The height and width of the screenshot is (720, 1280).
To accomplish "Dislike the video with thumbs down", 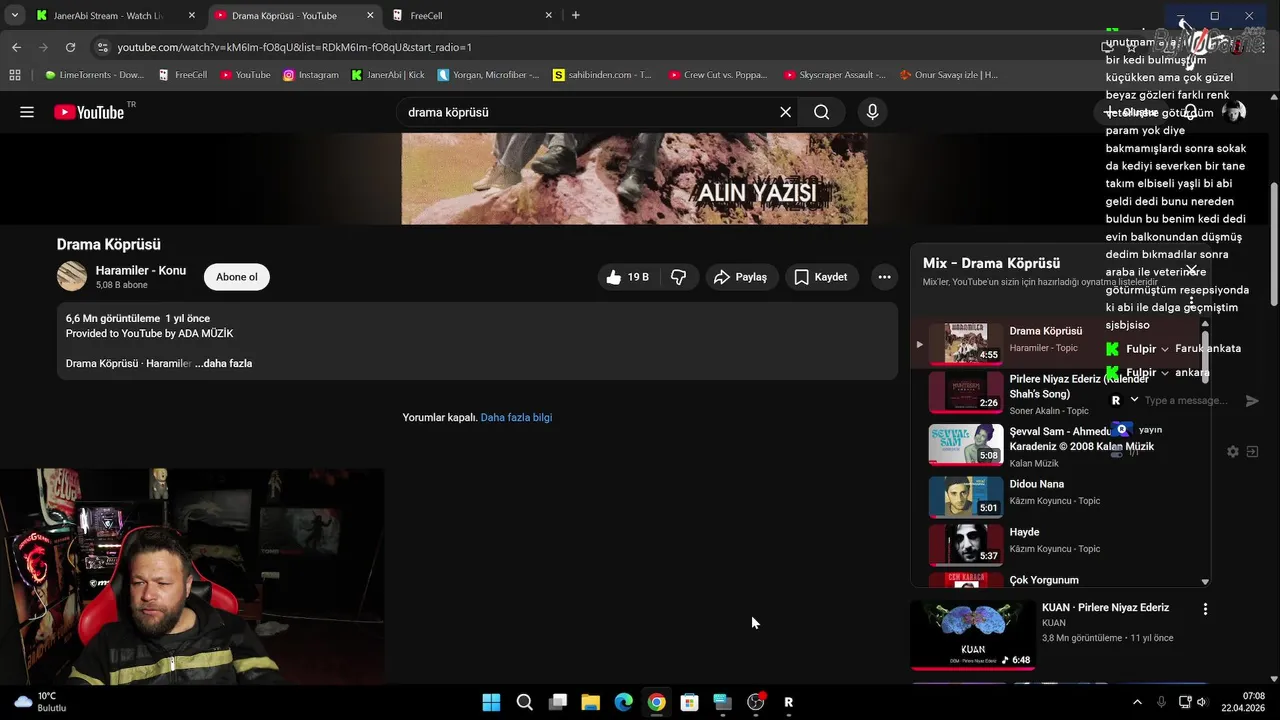I will click(678, 277).
